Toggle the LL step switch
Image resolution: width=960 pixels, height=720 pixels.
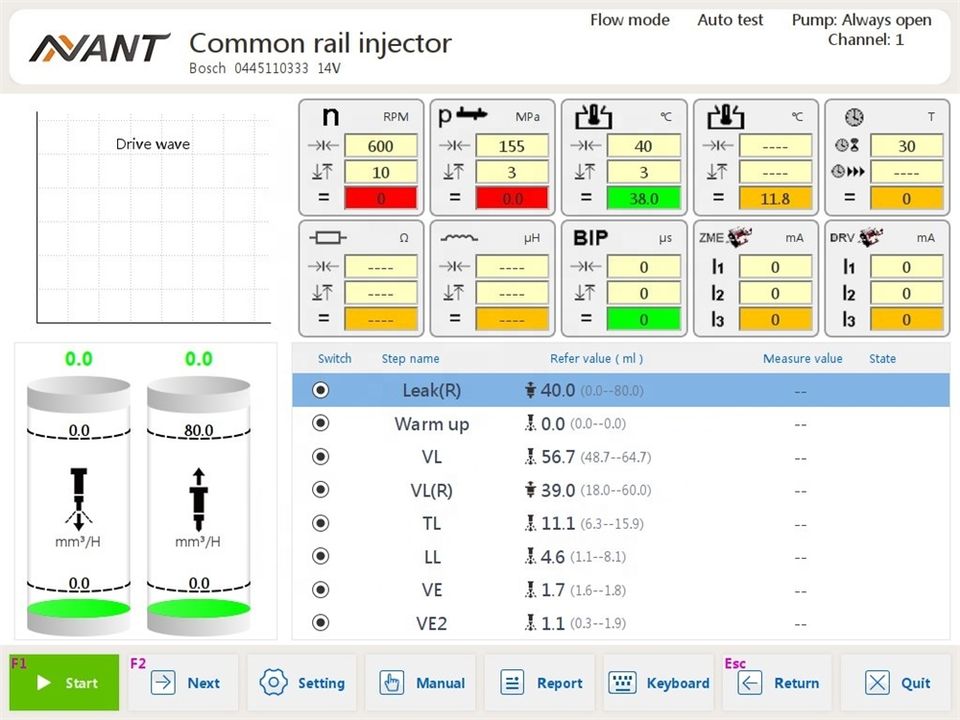click(320, 556)
